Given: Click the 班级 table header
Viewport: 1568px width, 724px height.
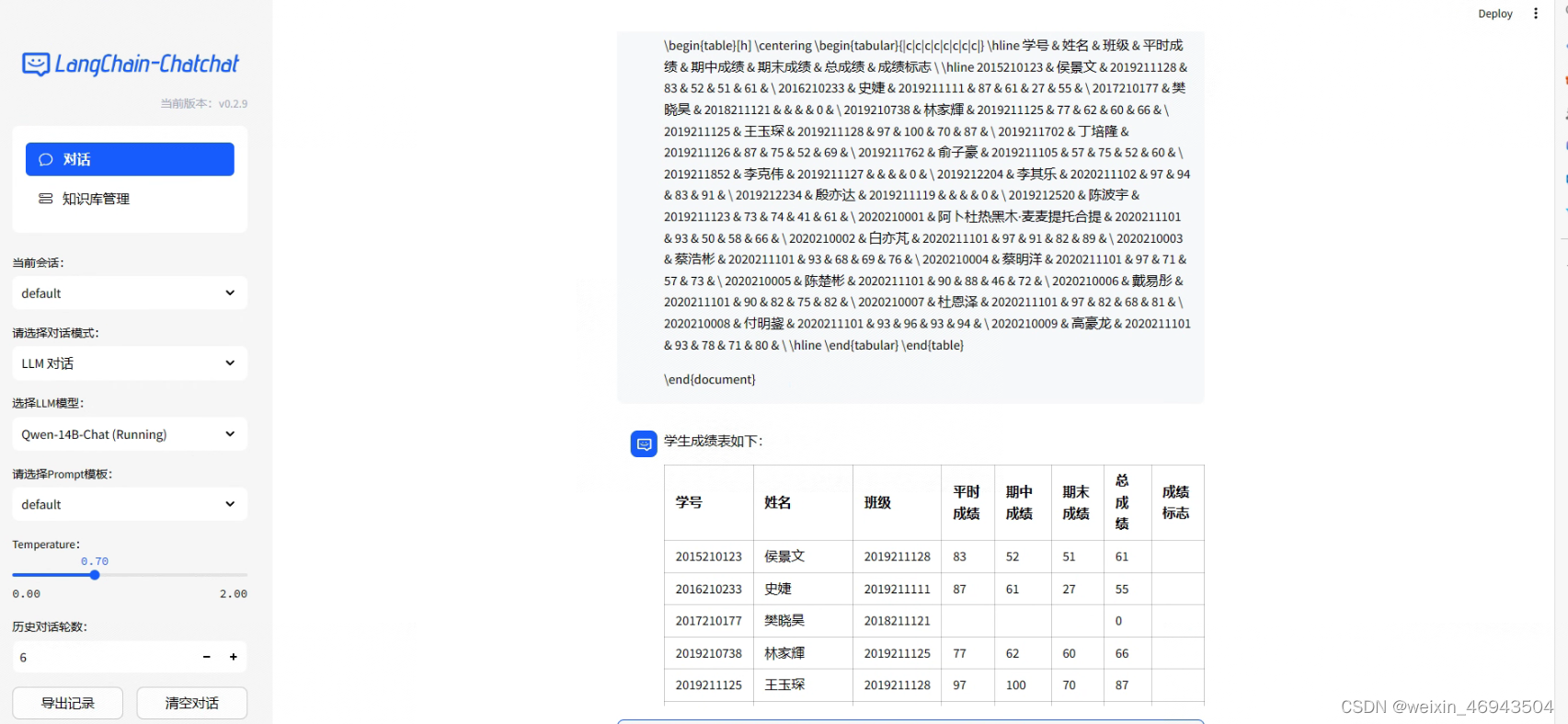Looking at the screenshot, I should tap(898, 502).
